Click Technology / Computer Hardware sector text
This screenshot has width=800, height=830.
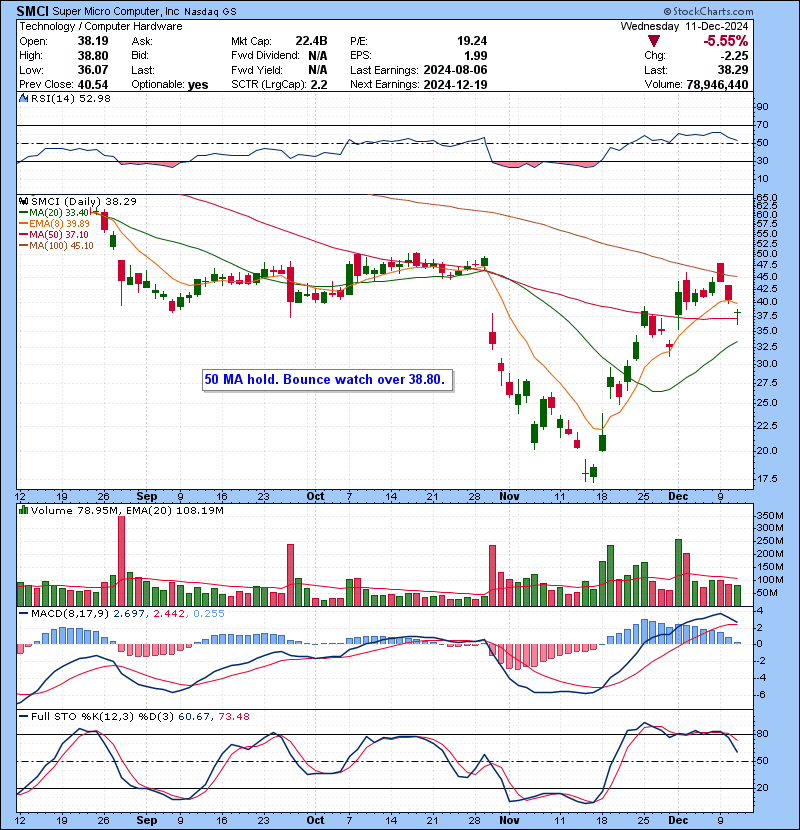[x=101, y=26]
